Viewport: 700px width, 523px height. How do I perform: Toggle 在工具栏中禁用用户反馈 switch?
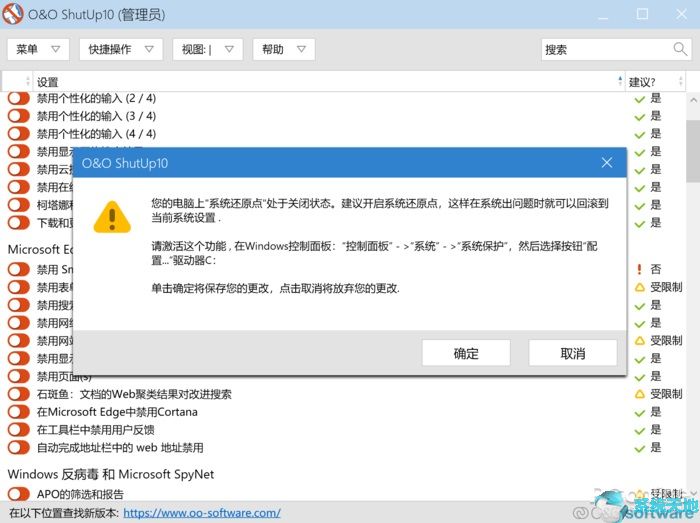point(19,430)
